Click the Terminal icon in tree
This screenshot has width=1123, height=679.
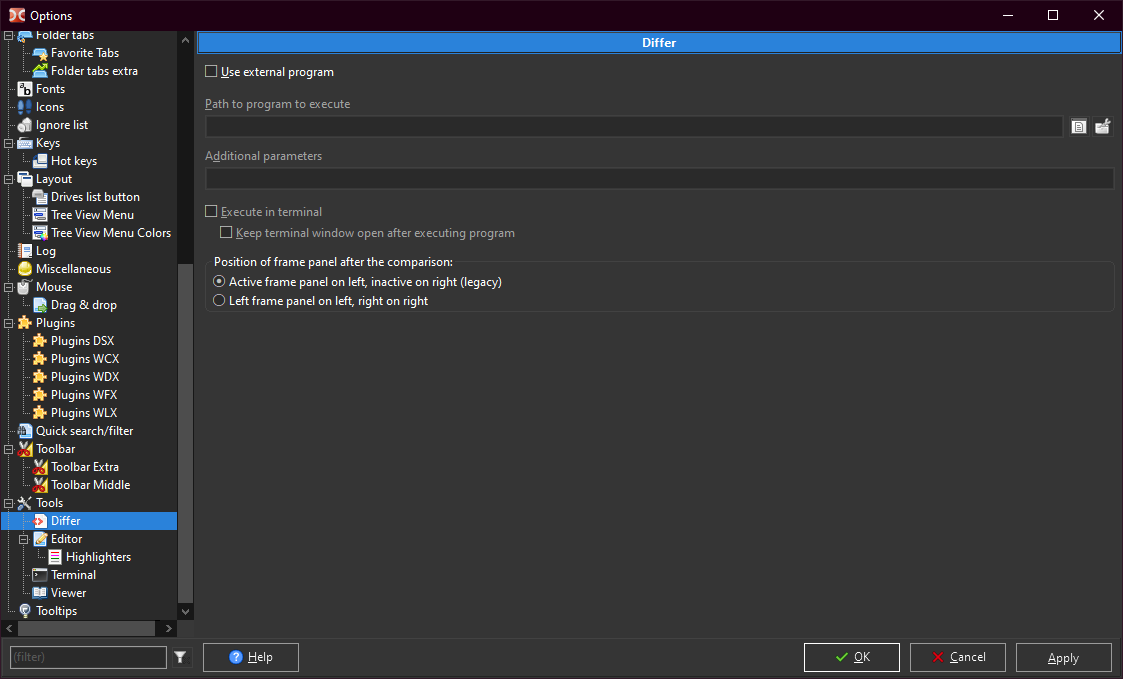(40, 575)
